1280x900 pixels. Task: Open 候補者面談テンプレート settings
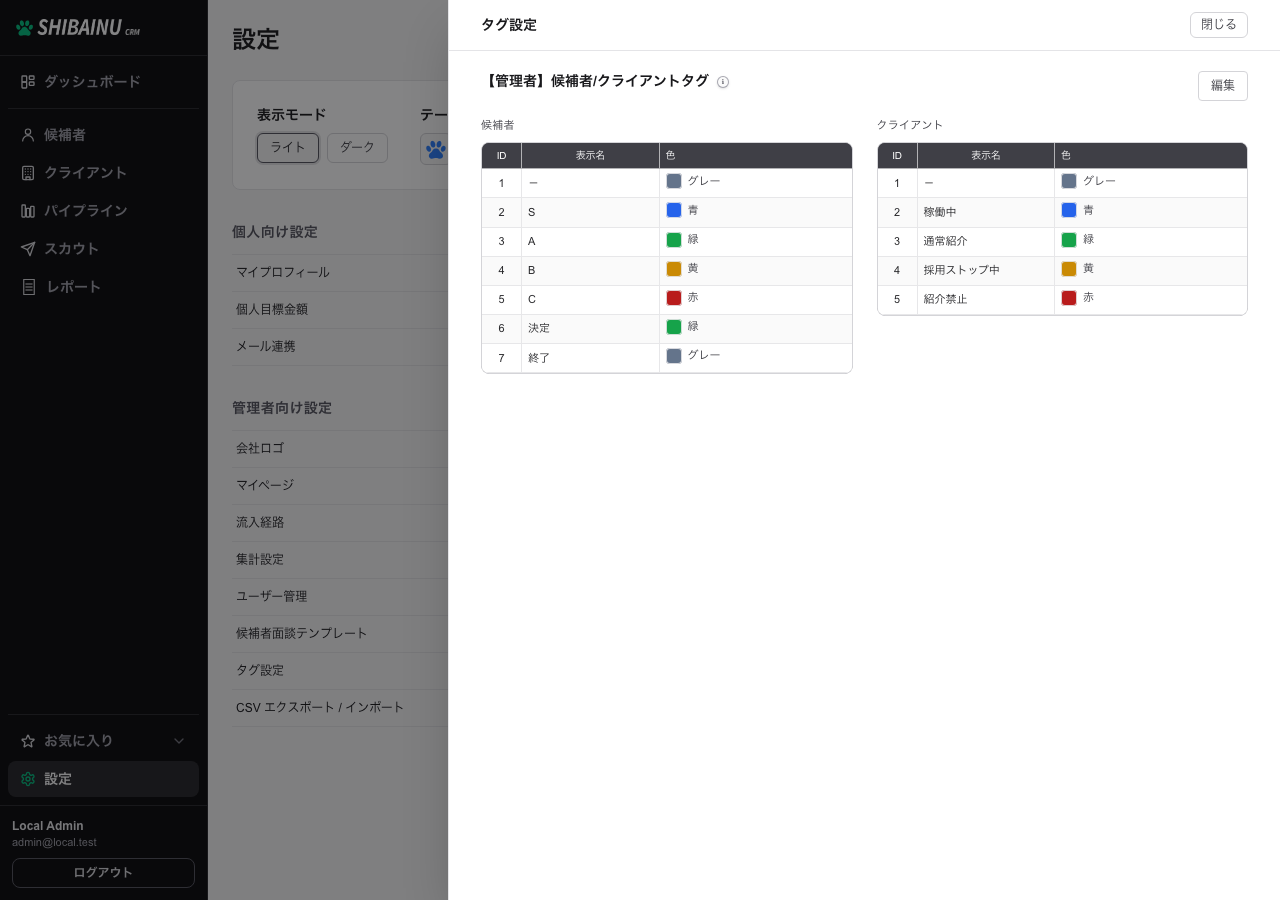click(x=302, y=633)
